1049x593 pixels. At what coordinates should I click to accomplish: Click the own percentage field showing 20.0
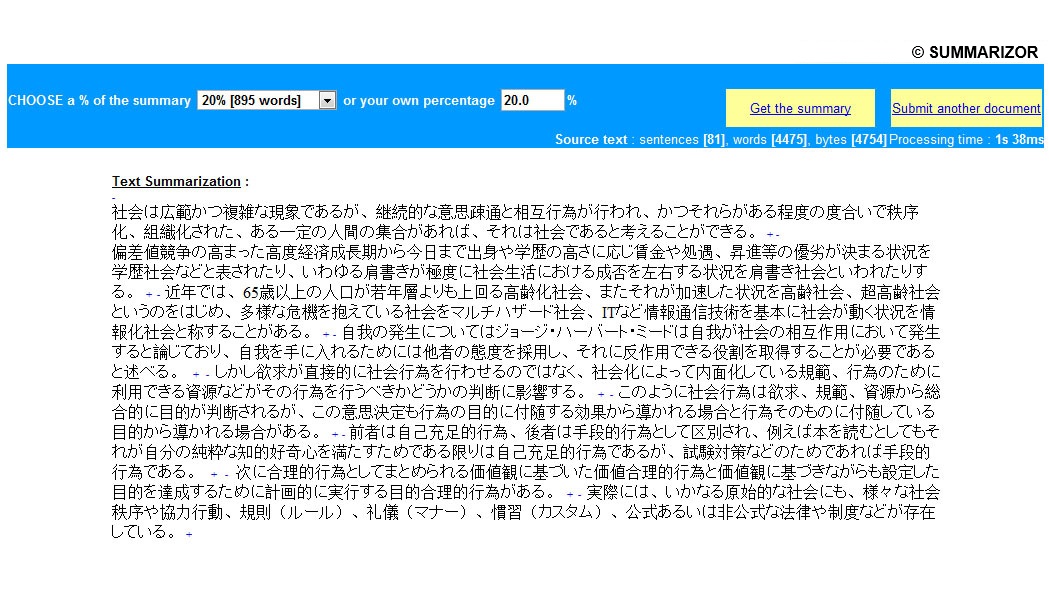(532, 100)
